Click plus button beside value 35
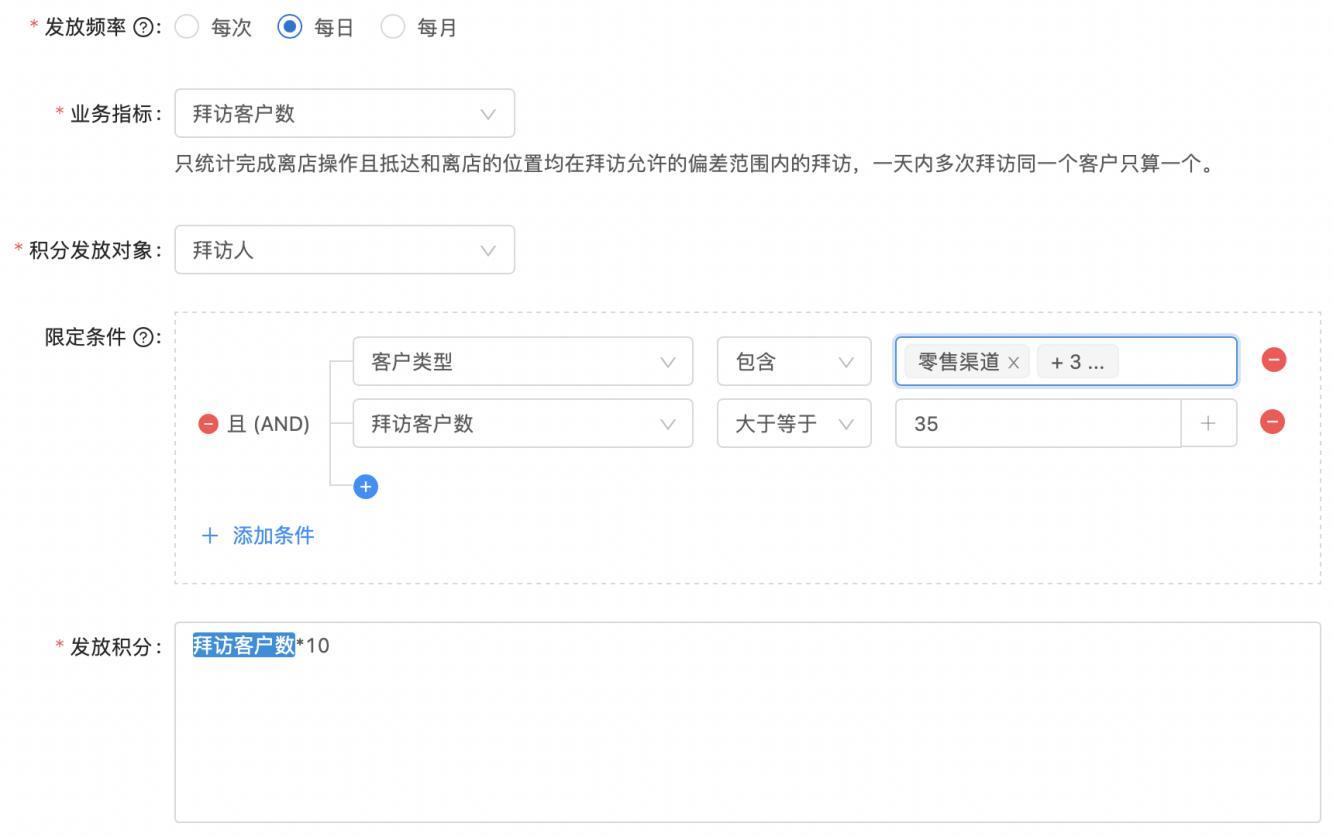Viewport: 1333px width, 837px height. click(1208, 424)
